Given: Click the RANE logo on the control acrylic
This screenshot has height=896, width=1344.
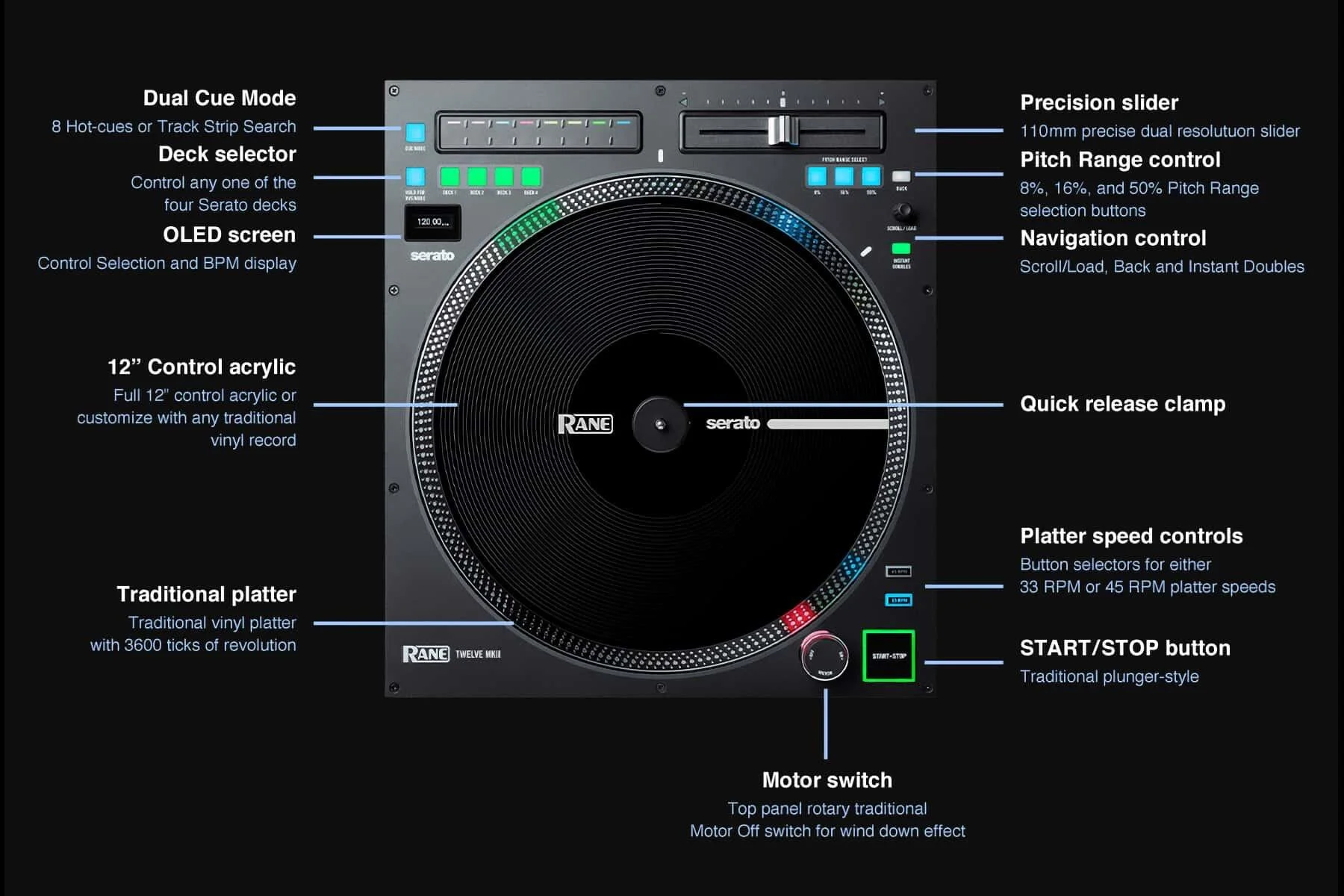Looking at the screenshot, I should [x=585, y=424].
